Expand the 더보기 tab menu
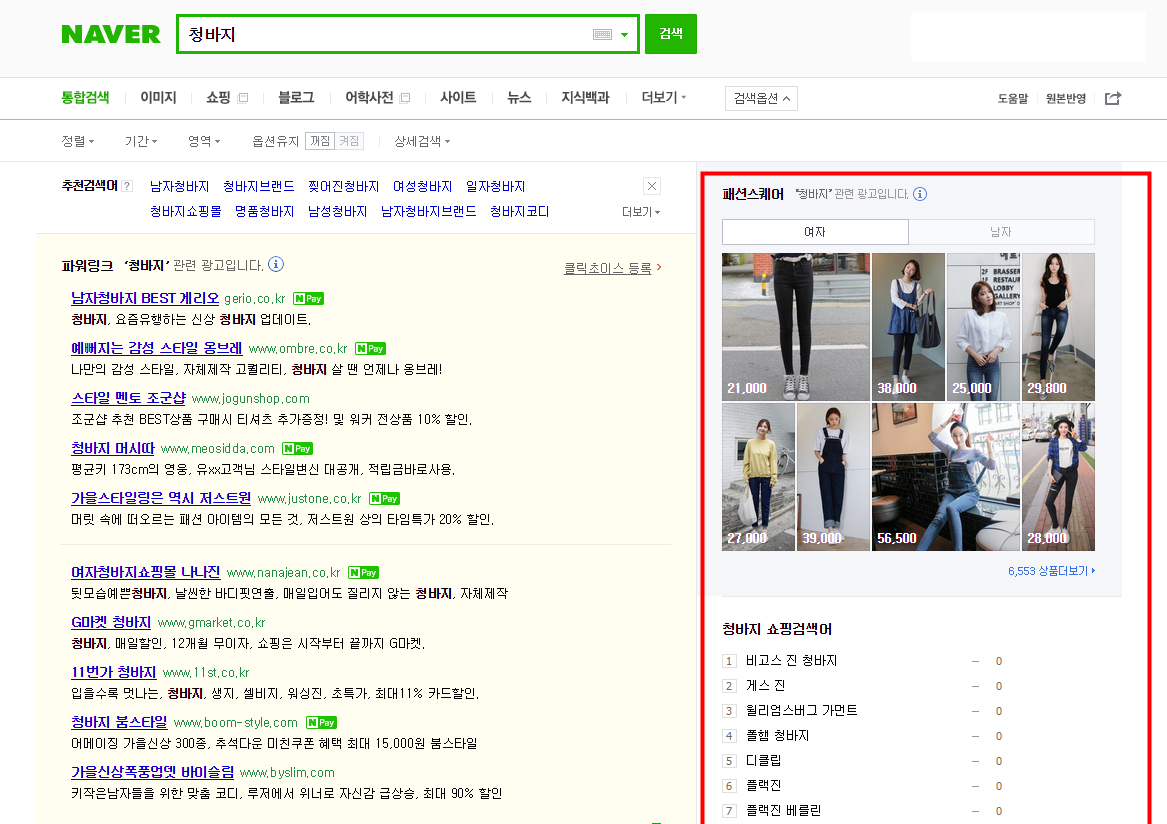 pyautogui.click(x=664, y=98)
